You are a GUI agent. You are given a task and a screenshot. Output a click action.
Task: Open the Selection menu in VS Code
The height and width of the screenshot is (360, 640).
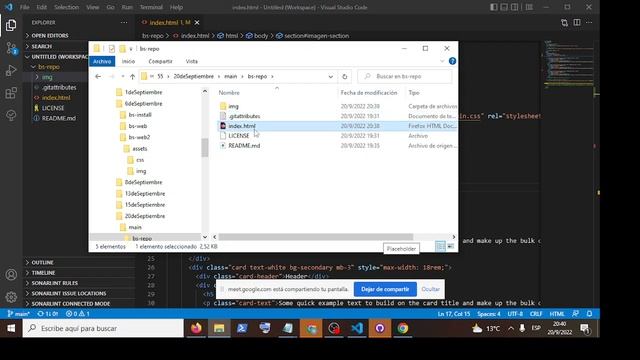click(x=66, y=7)
